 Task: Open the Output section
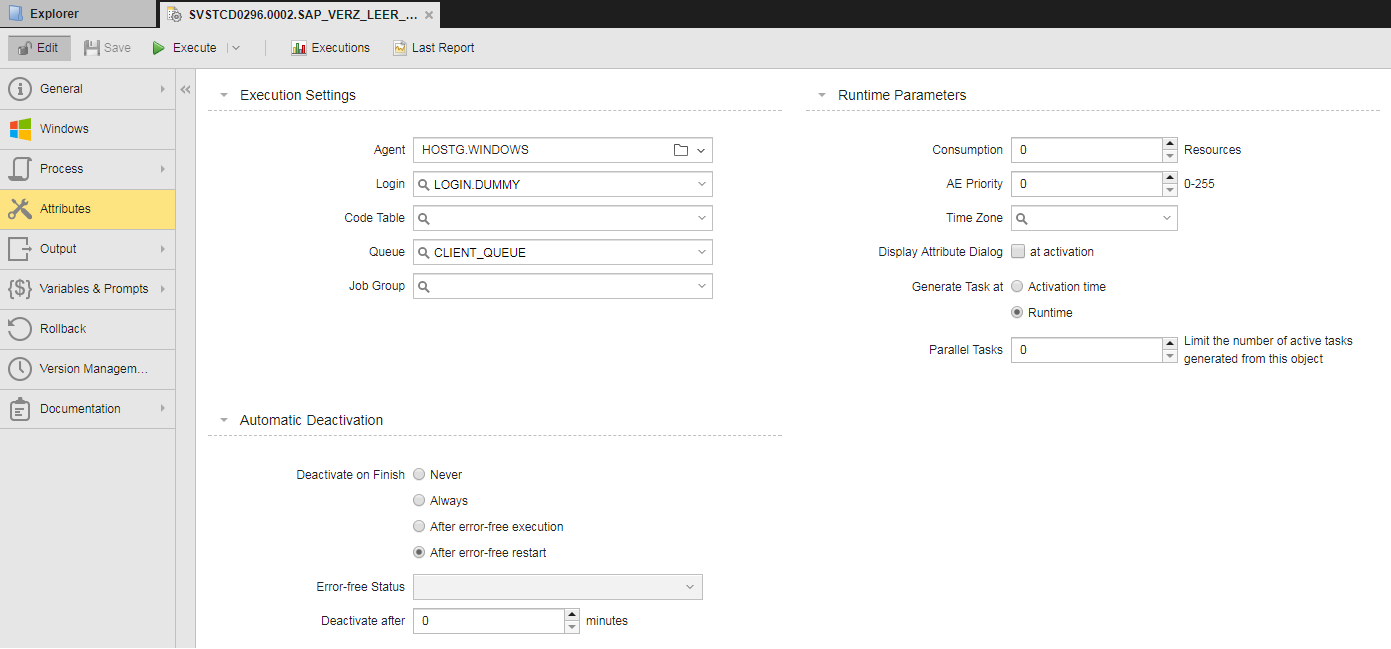click(x=88, y=249)
